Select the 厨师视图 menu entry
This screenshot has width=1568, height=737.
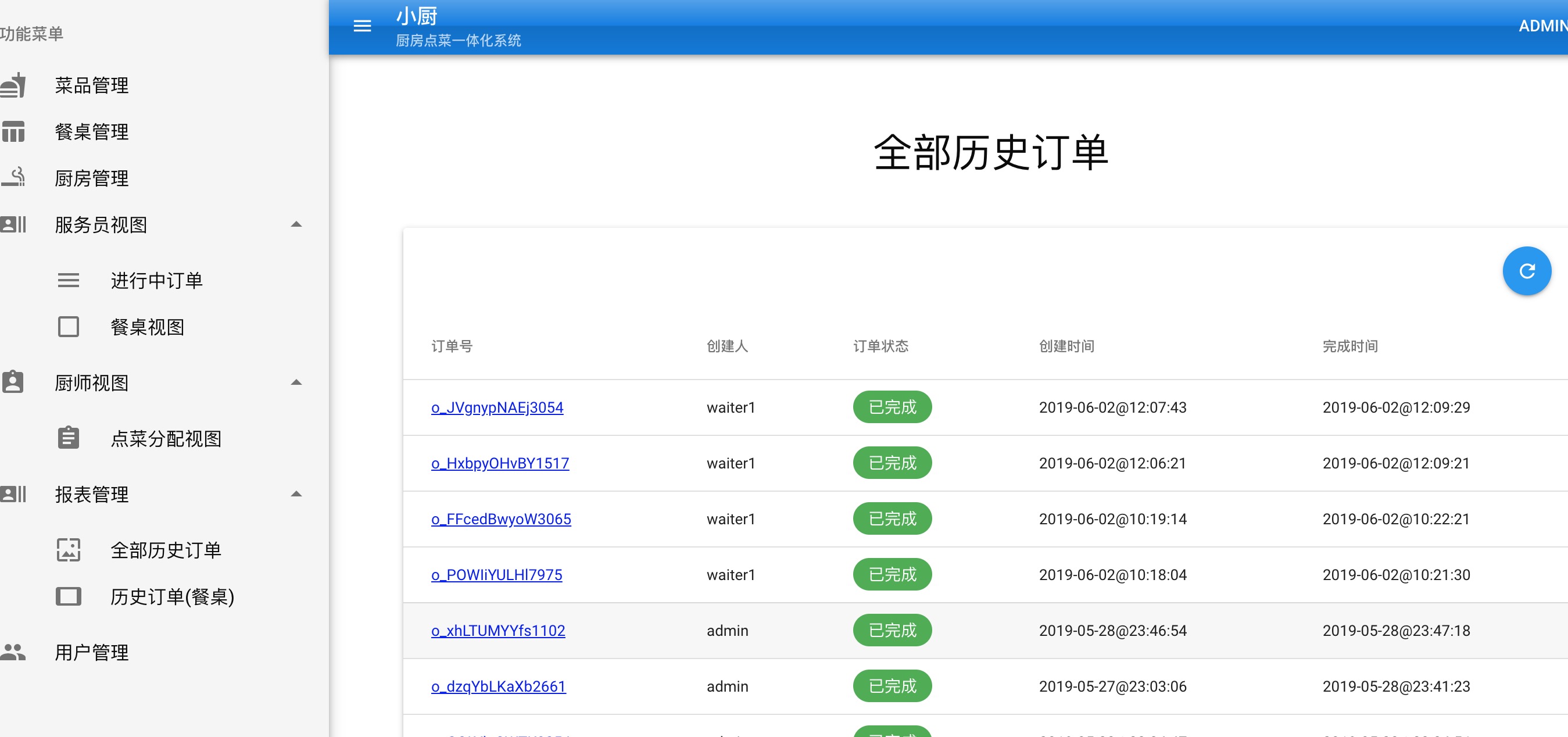point(91,383)
